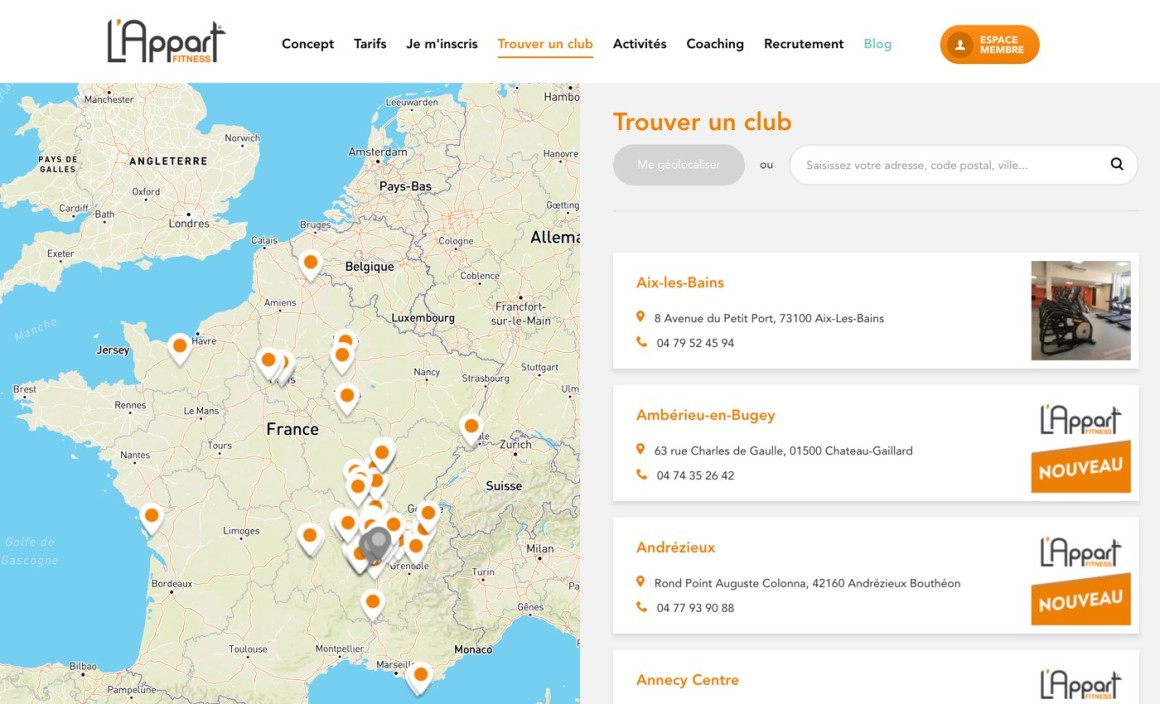Open the Ambérieu-en-Bugey club title
The image size is (1160, 704).
(705, 415)
